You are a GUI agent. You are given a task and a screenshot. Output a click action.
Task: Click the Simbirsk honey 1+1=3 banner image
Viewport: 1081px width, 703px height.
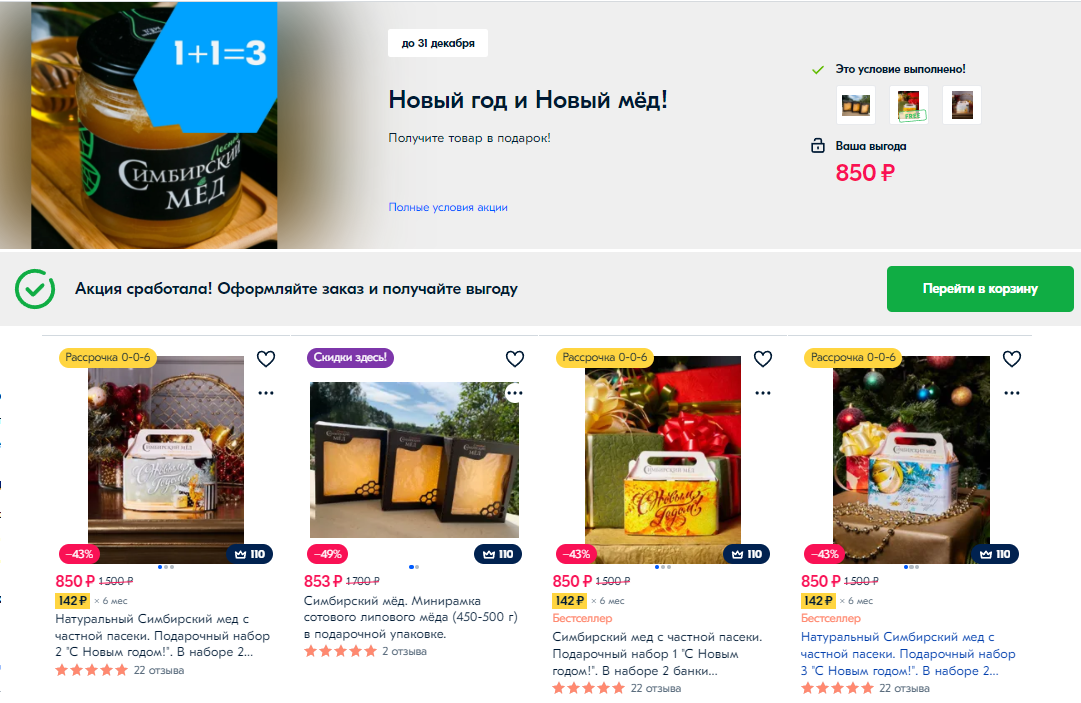coord(154,125)
